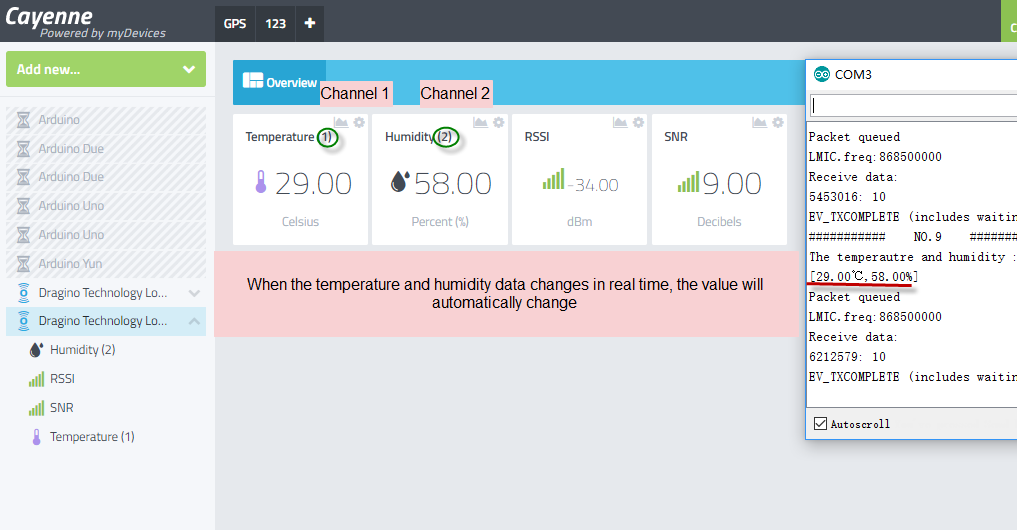Open the Add new... dropdown

click(x=106, y=69)
